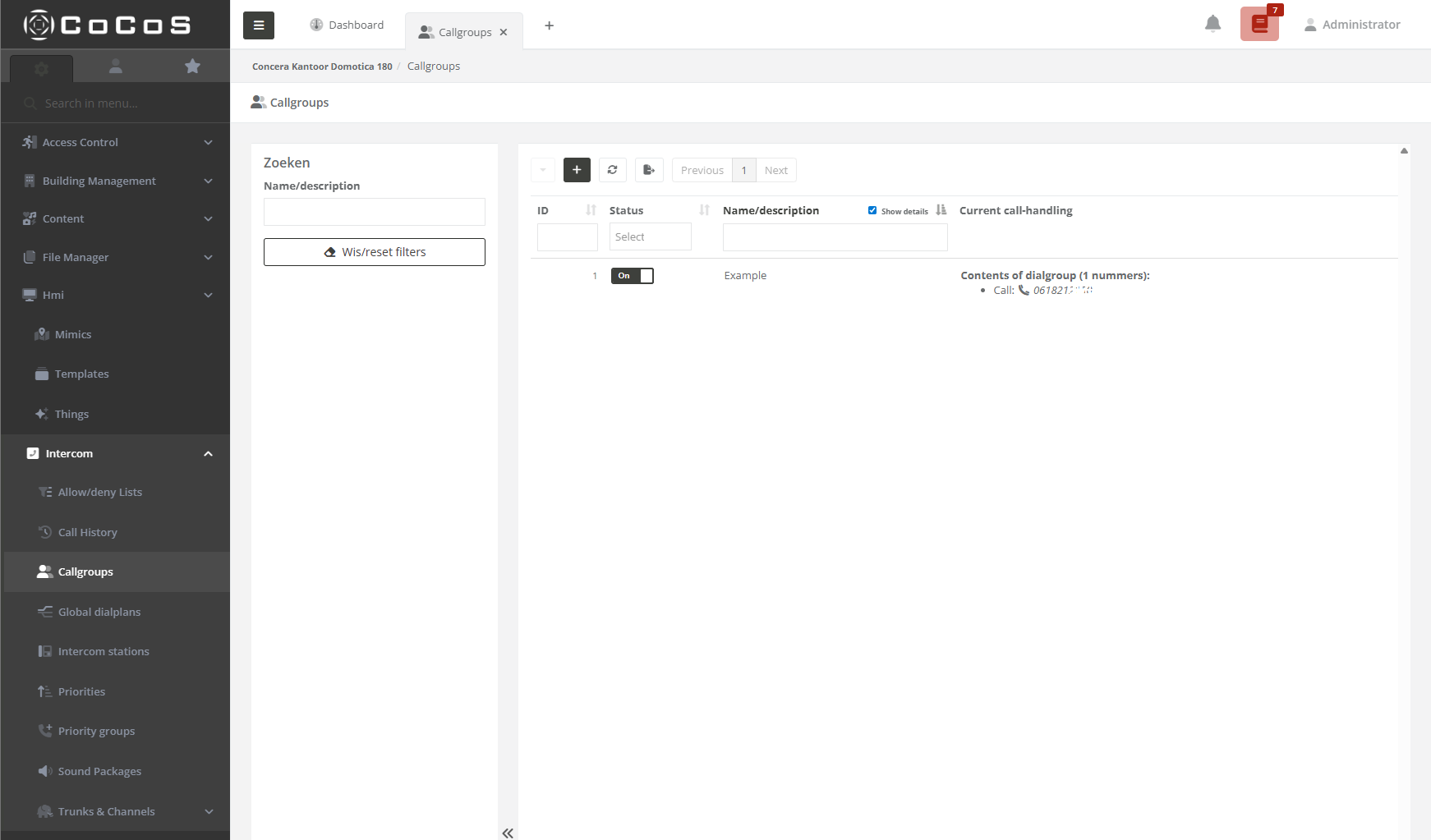Refresh the callgroups list
This screenshot has height=840, width=1431.
point(612,170)
